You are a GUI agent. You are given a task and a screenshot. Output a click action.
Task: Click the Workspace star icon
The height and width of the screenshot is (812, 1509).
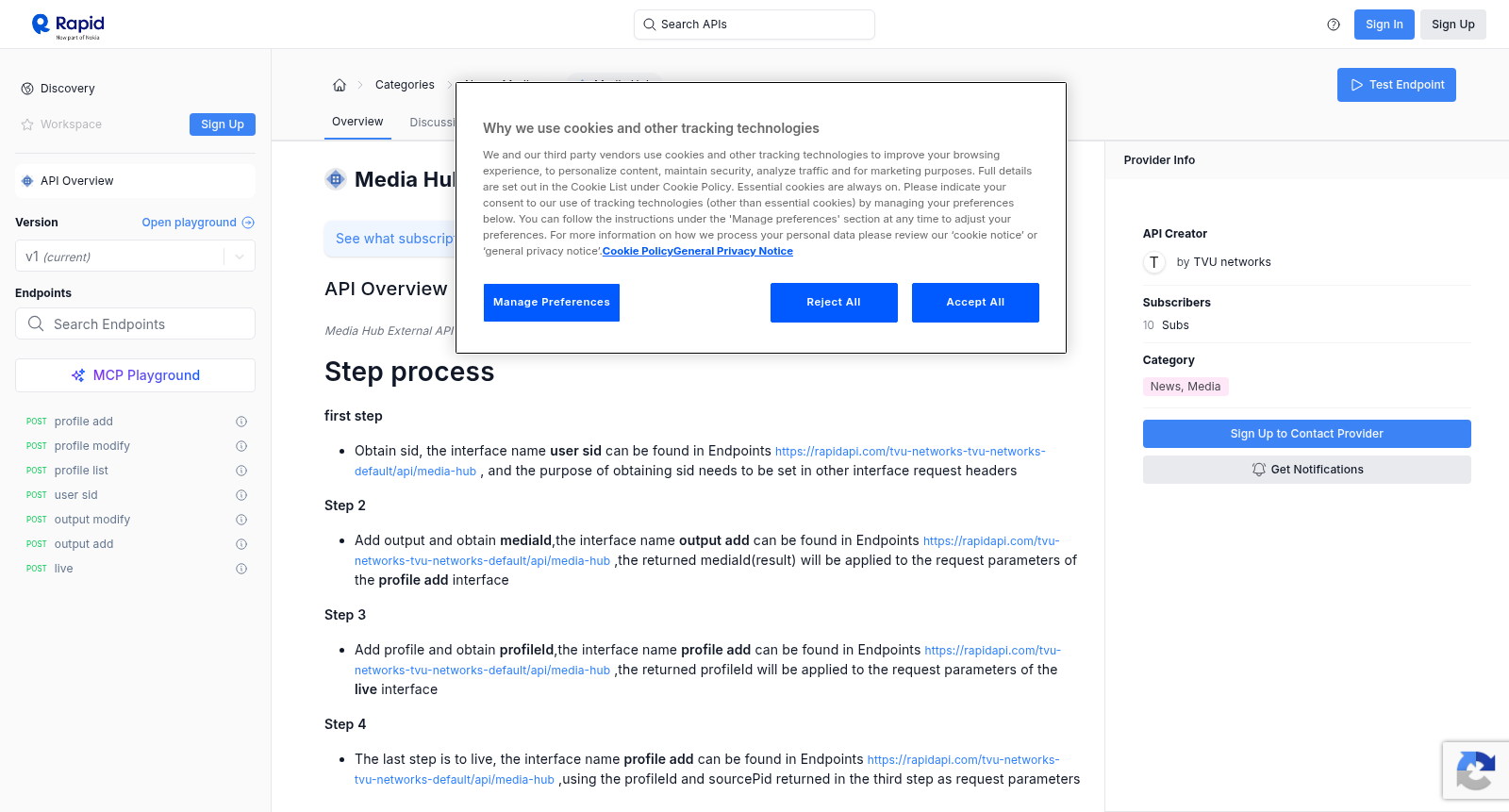27,124
